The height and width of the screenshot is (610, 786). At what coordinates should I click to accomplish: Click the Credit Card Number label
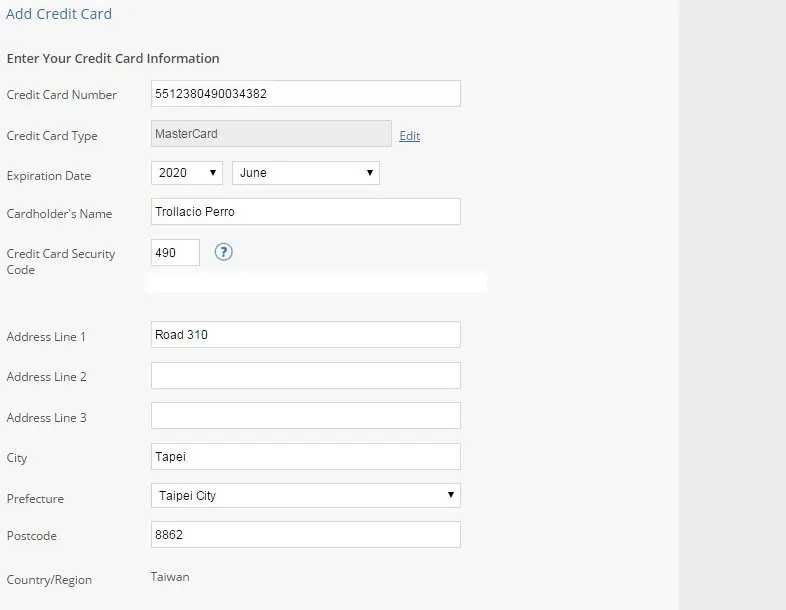(x=62, y=95)
